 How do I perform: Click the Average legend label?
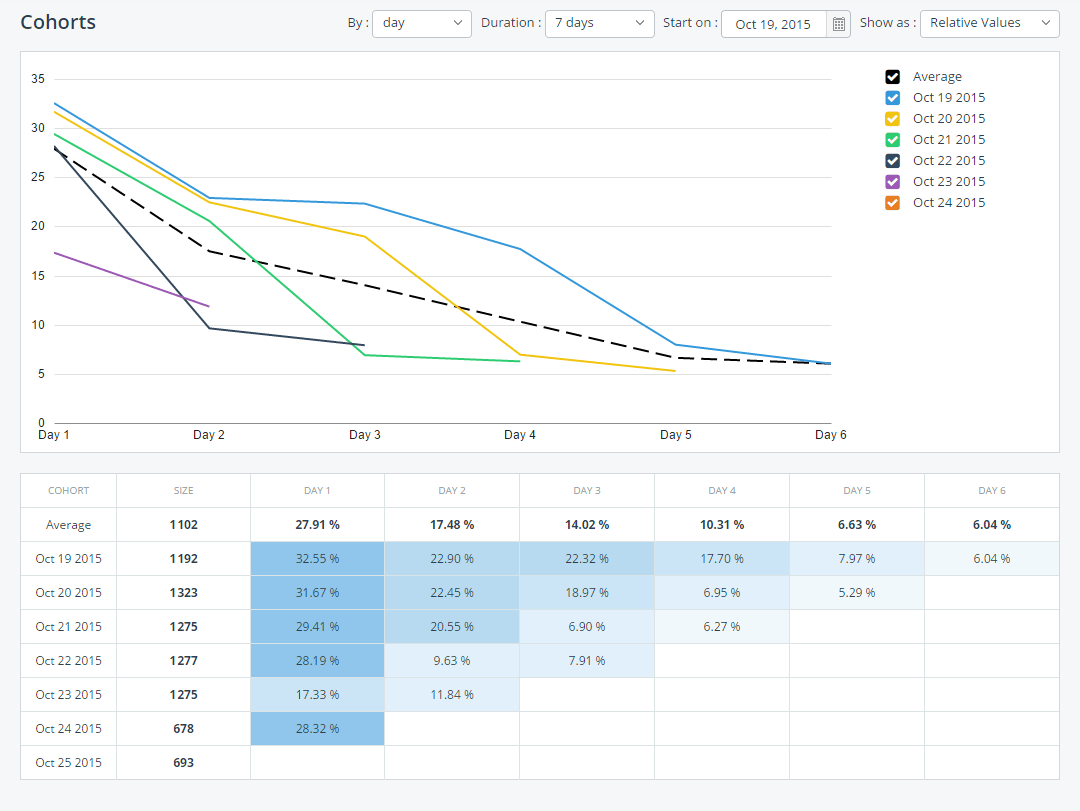[x=937, y=76]
